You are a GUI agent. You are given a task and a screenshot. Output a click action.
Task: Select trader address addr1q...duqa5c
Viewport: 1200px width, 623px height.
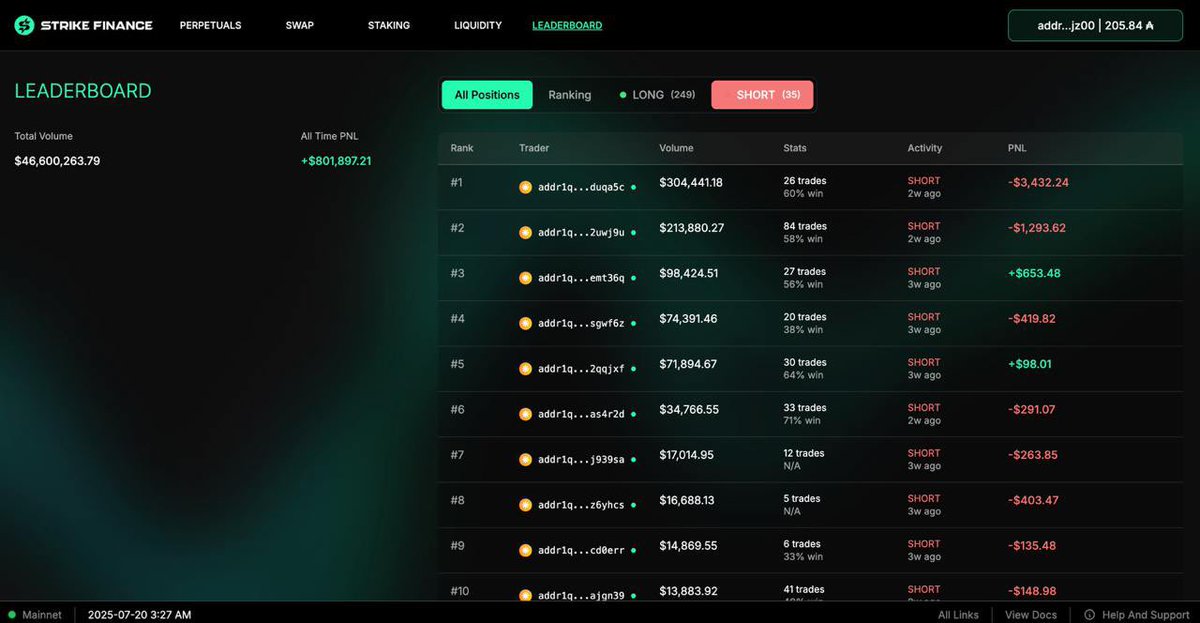click(581, 187)
